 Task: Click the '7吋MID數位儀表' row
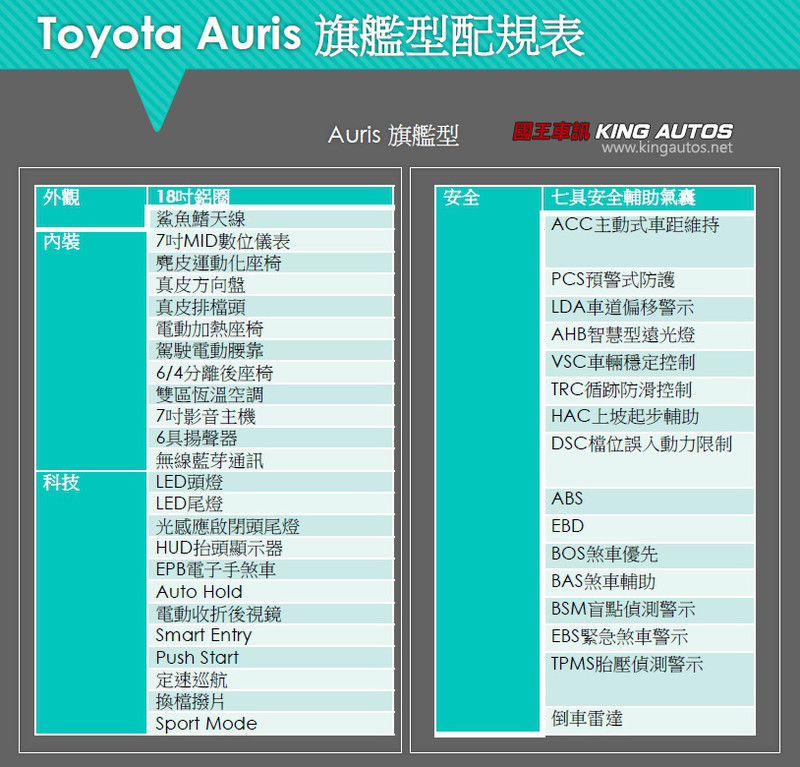(x=270, y=241)
